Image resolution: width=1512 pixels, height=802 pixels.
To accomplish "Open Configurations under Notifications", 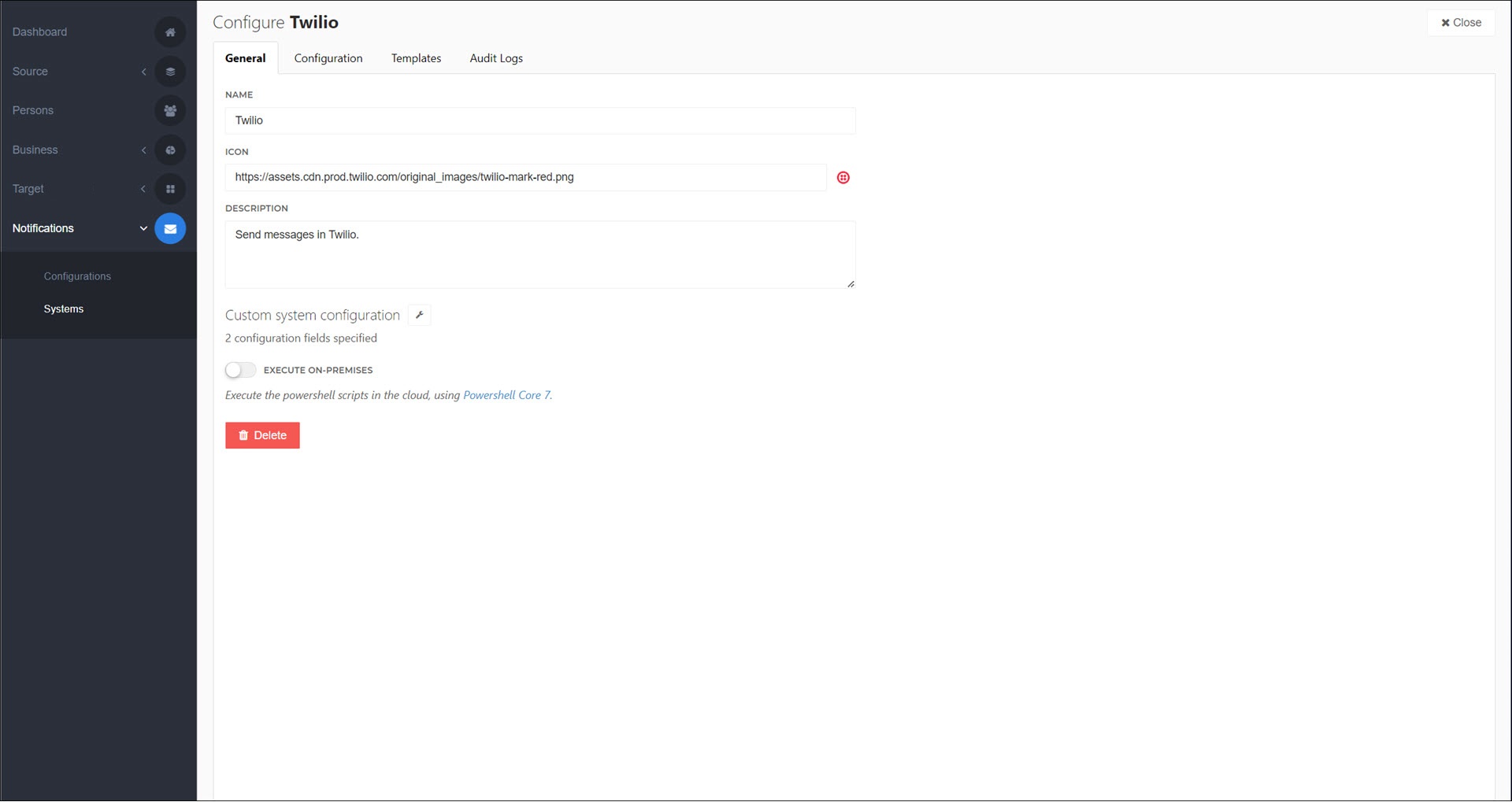I will (77, 276).
